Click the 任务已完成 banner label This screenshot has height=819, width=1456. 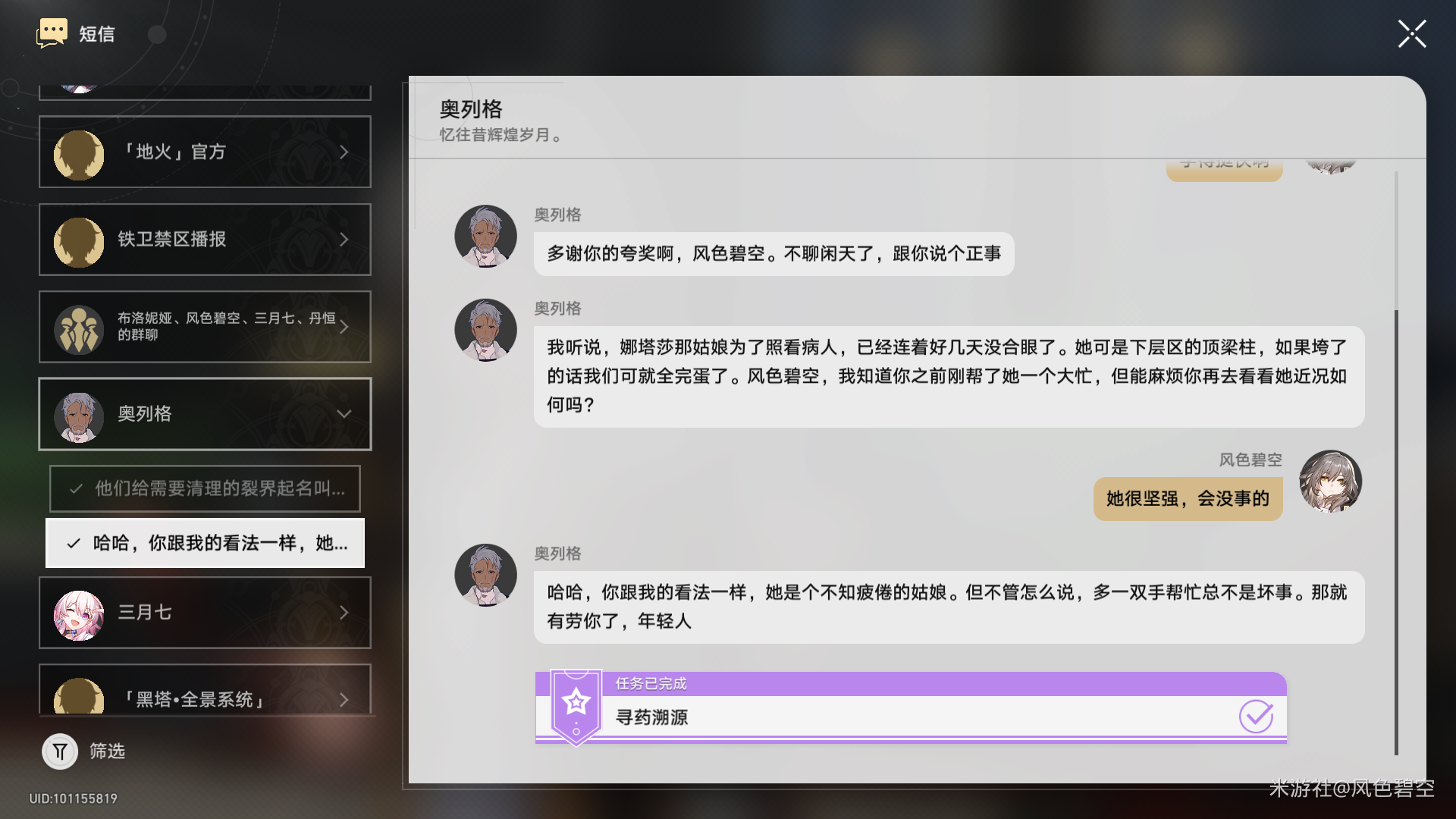(651, 684)
